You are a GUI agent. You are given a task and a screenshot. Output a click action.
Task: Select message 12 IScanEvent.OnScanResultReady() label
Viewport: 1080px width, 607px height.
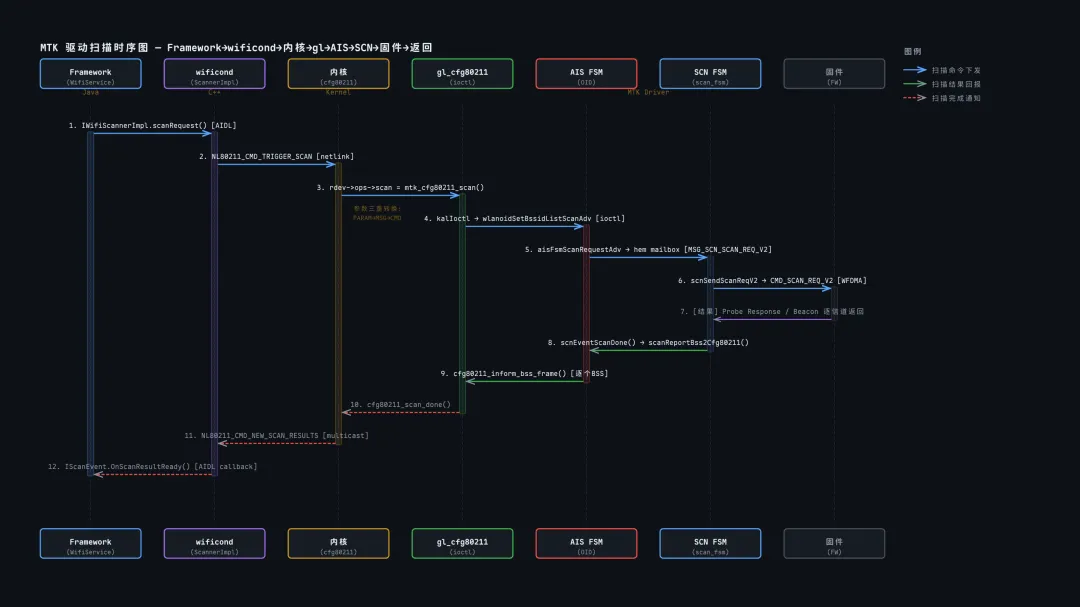point(152,466)
